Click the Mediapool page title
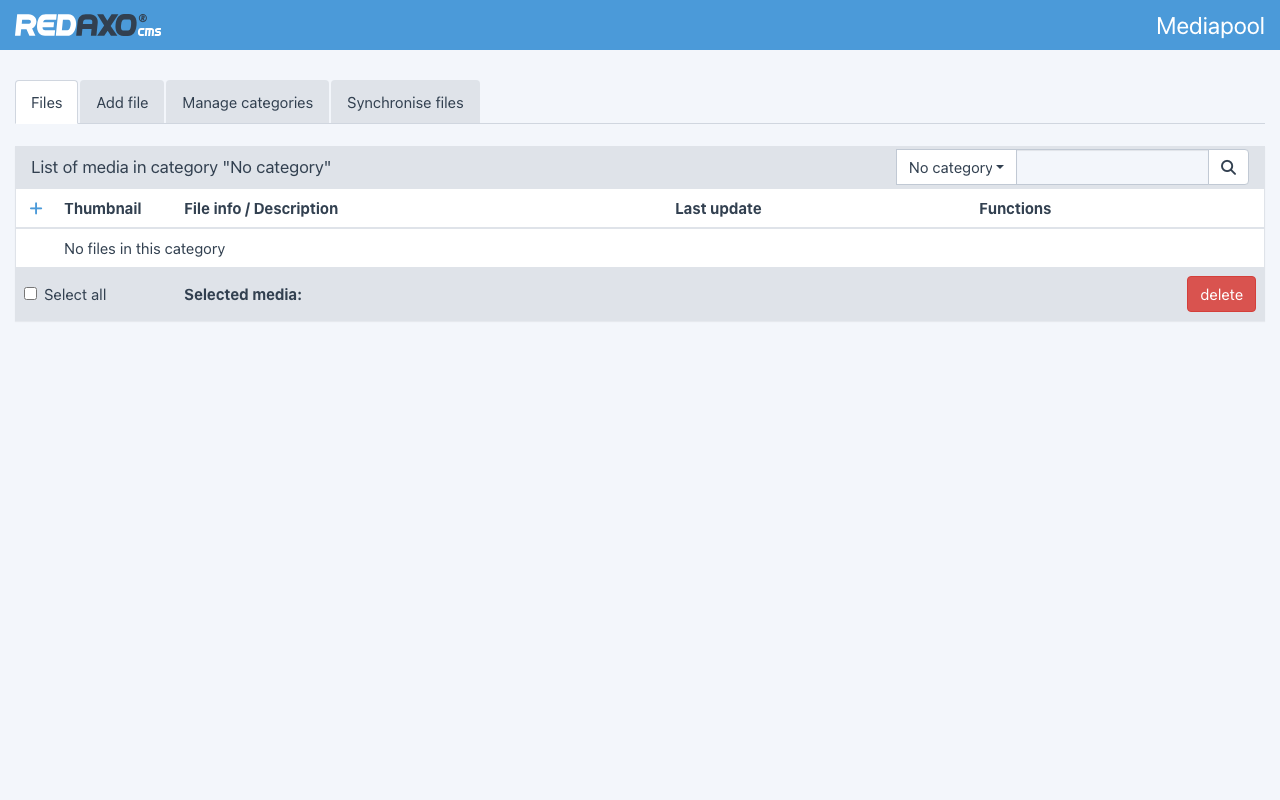Viewport: 1280px width, 800px height. (x=1210, y=26)
